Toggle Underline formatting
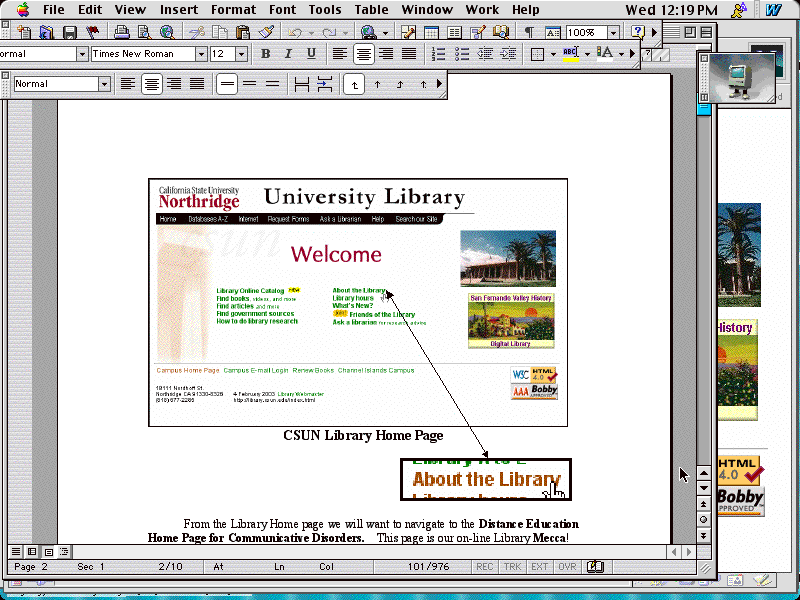 [x=311, y=54]
